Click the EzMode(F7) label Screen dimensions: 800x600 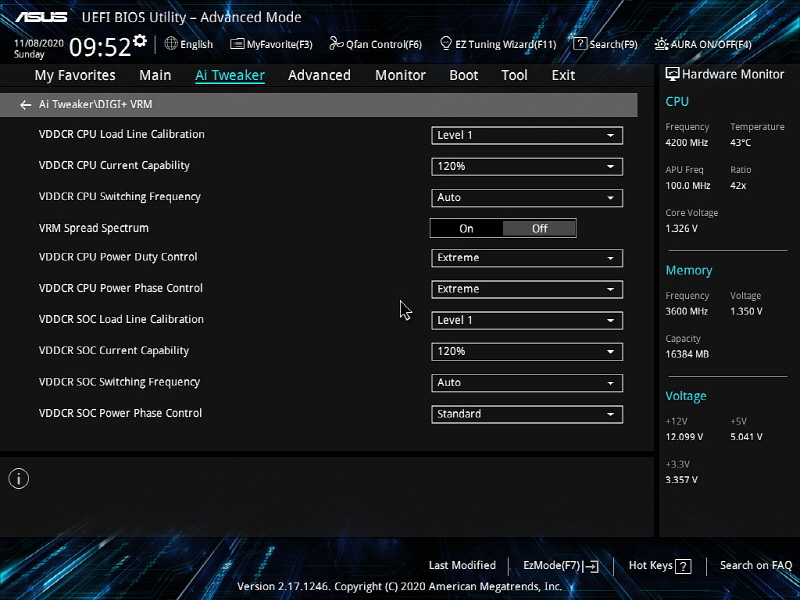pyautogui.click(x=552, y=565)
